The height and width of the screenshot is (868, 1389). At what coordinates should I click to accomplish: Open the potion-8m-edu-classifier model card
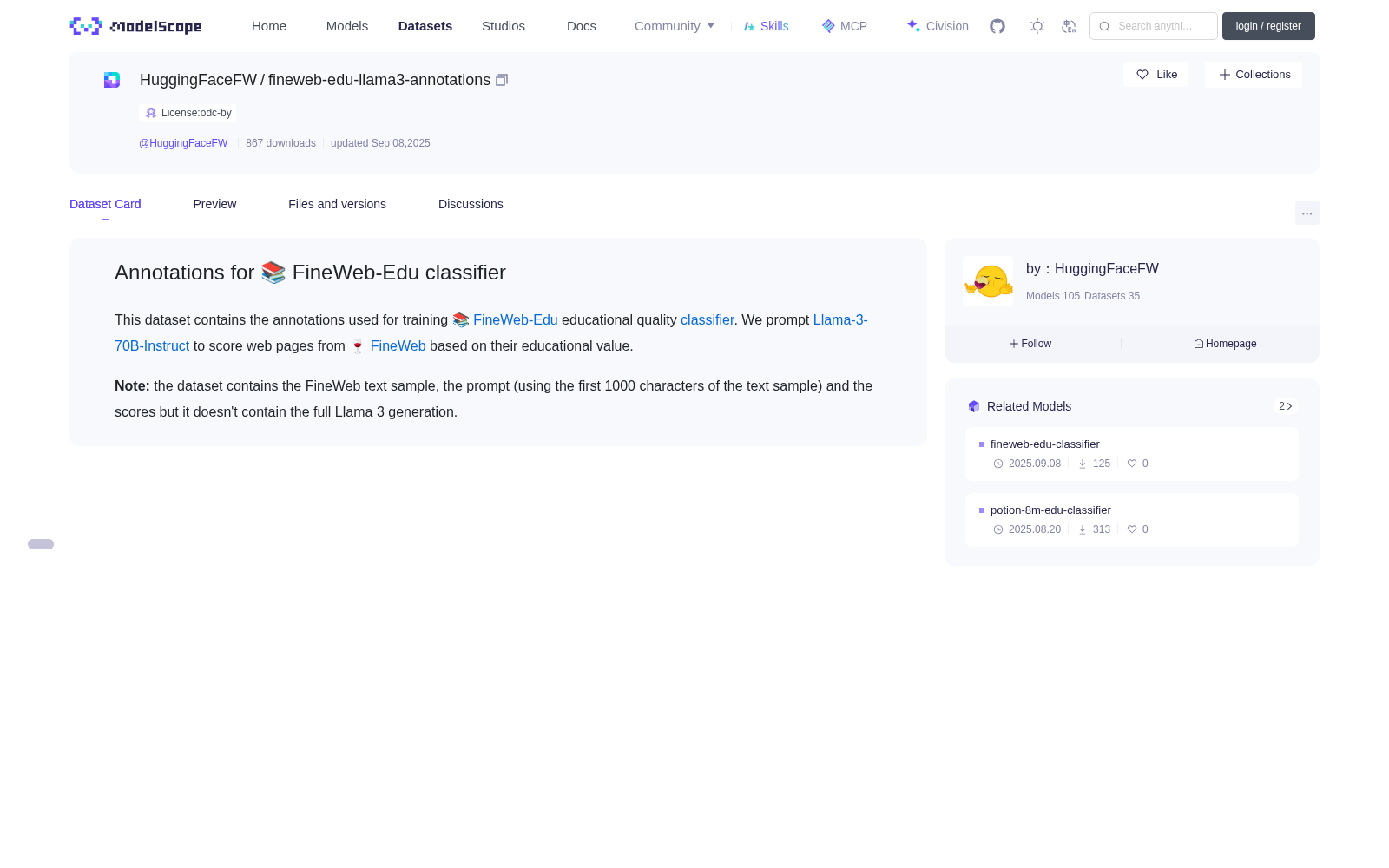coord(1132,520)
